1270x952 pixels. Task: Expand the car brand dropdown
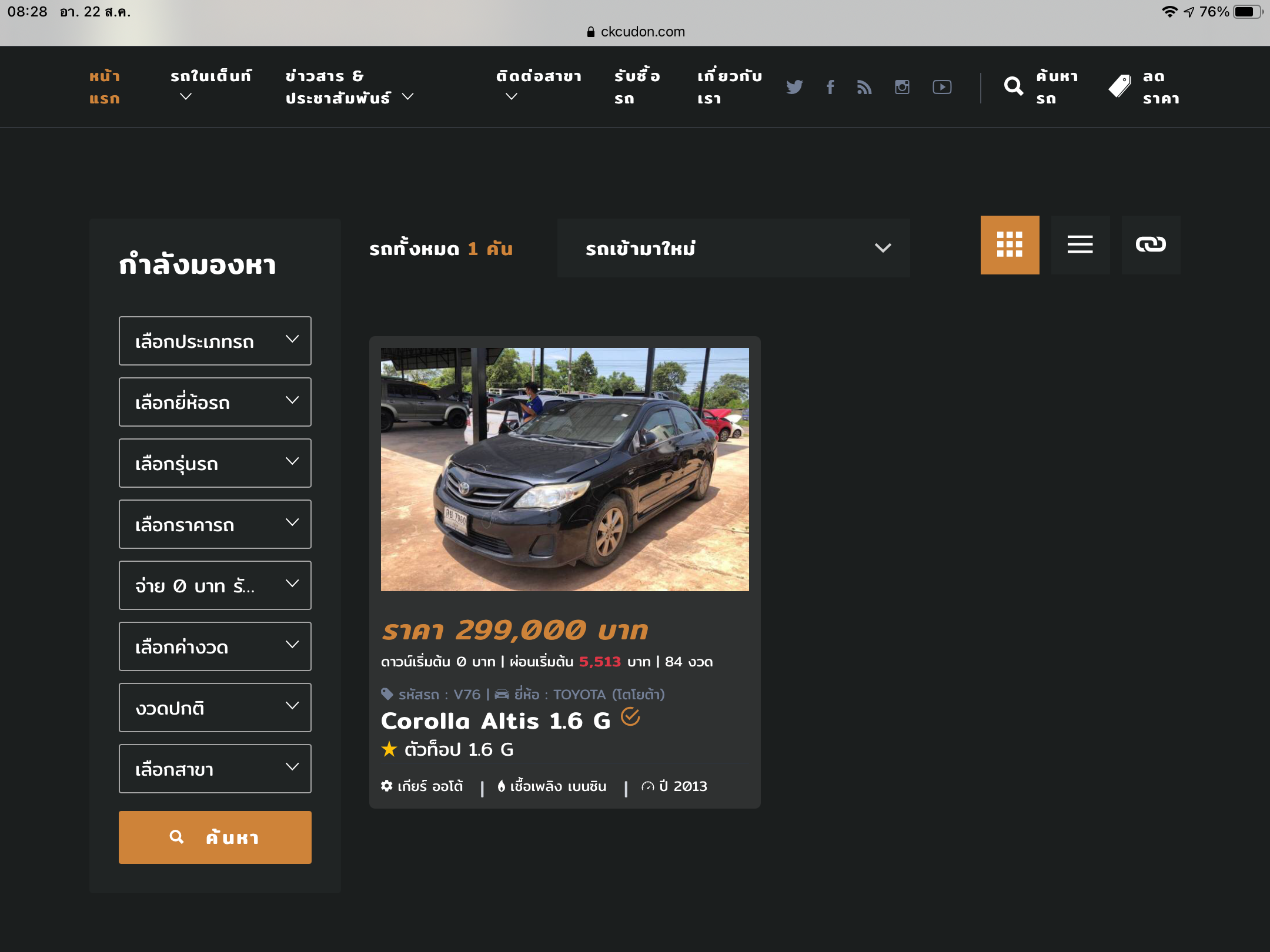[x=215, y=402]
